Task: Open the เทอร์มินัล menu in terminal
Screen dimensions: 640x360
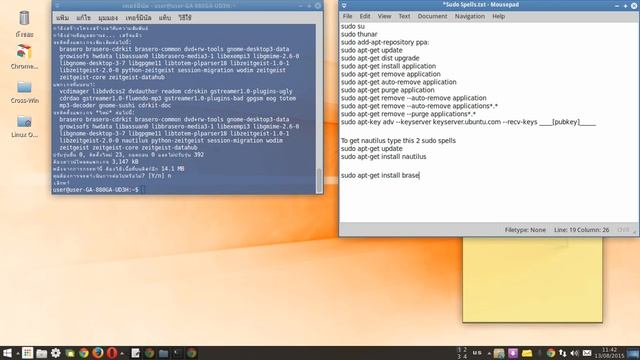Action: coord(138,18)
